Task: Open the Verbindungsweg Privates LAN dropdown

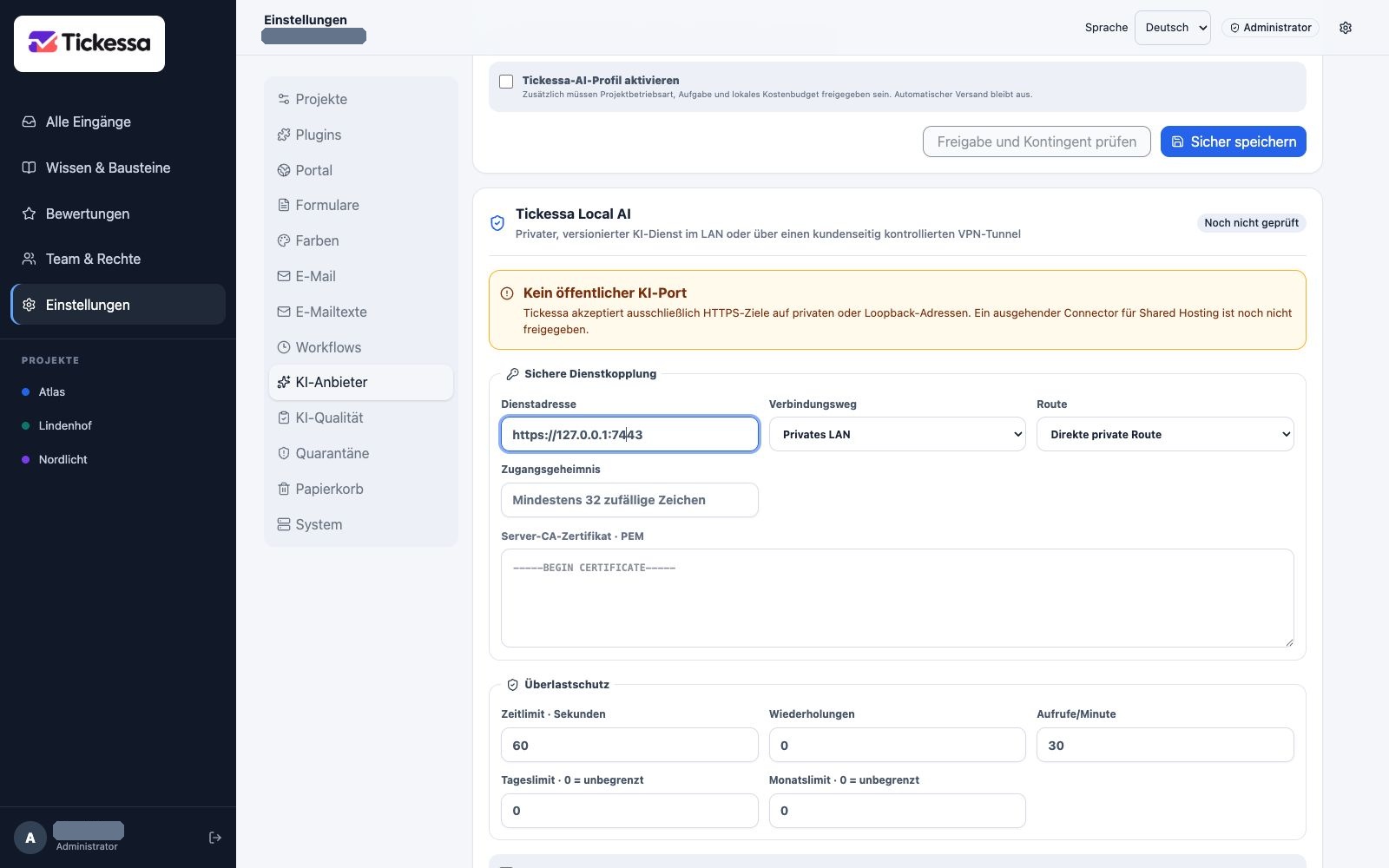Action: 898,434
